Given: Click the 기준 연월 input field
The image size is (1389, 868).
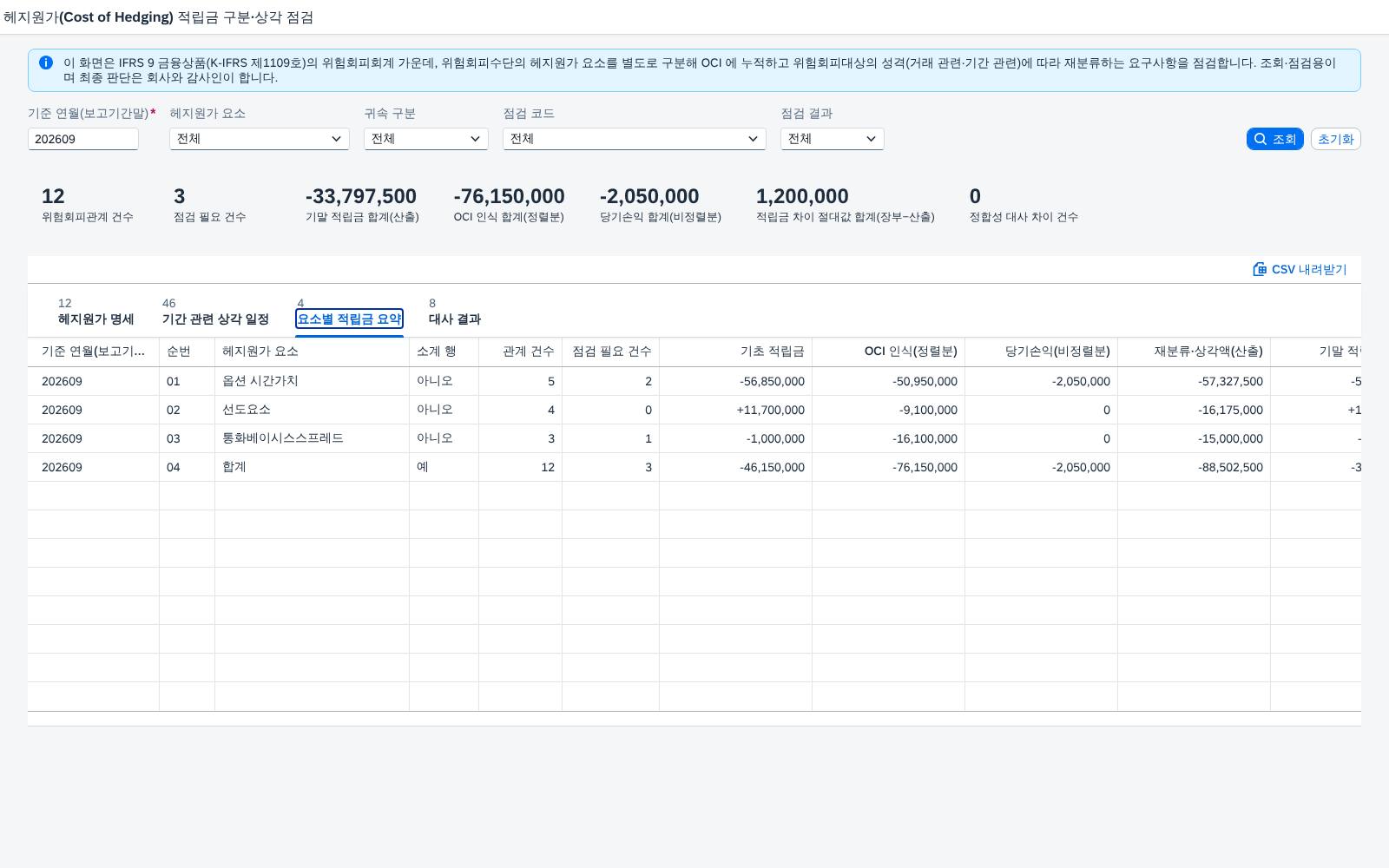Looking at the screenshot, I should click(x=83, y=139).
